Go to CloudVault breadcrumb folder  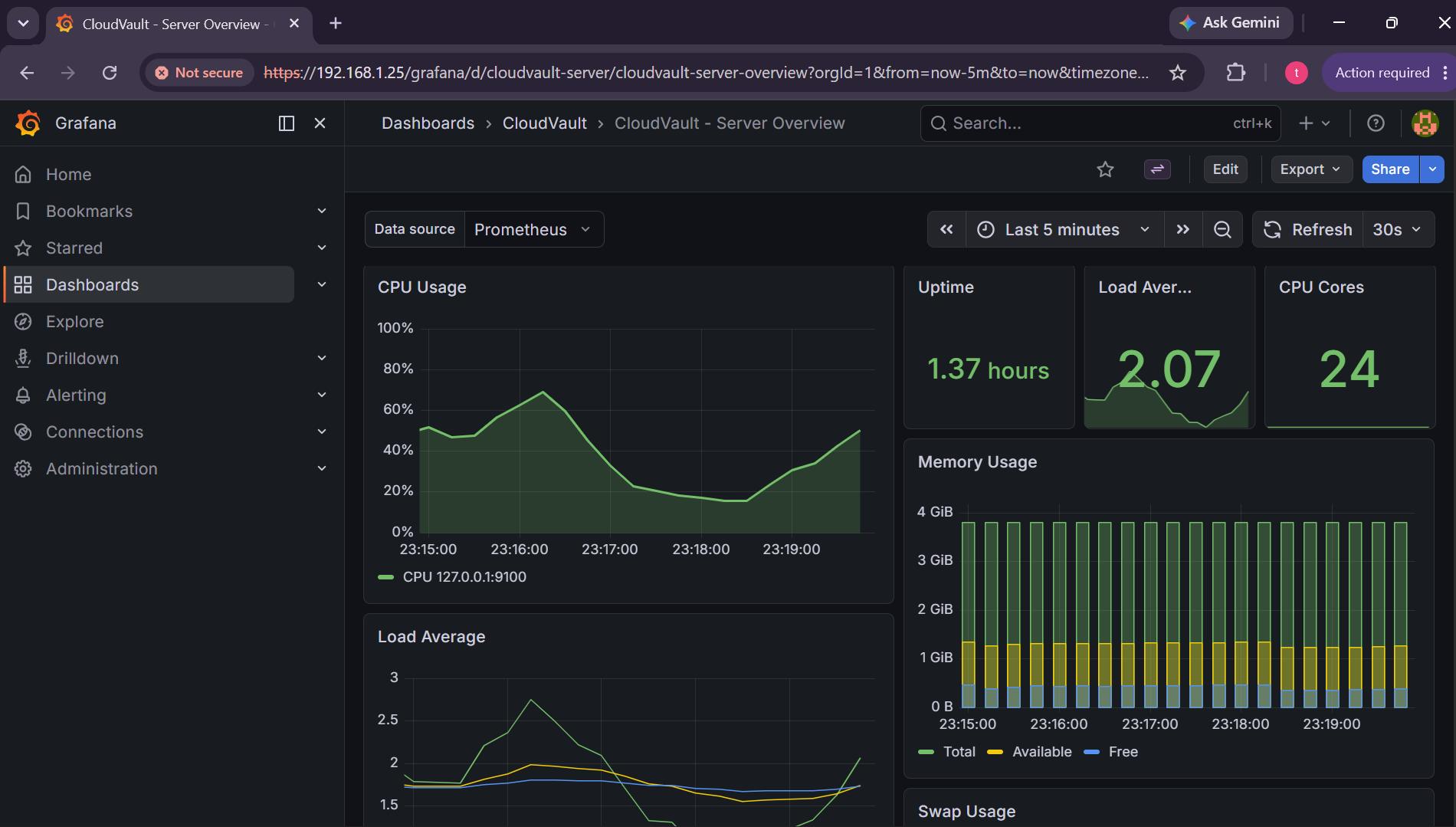[x=544, y=123]
